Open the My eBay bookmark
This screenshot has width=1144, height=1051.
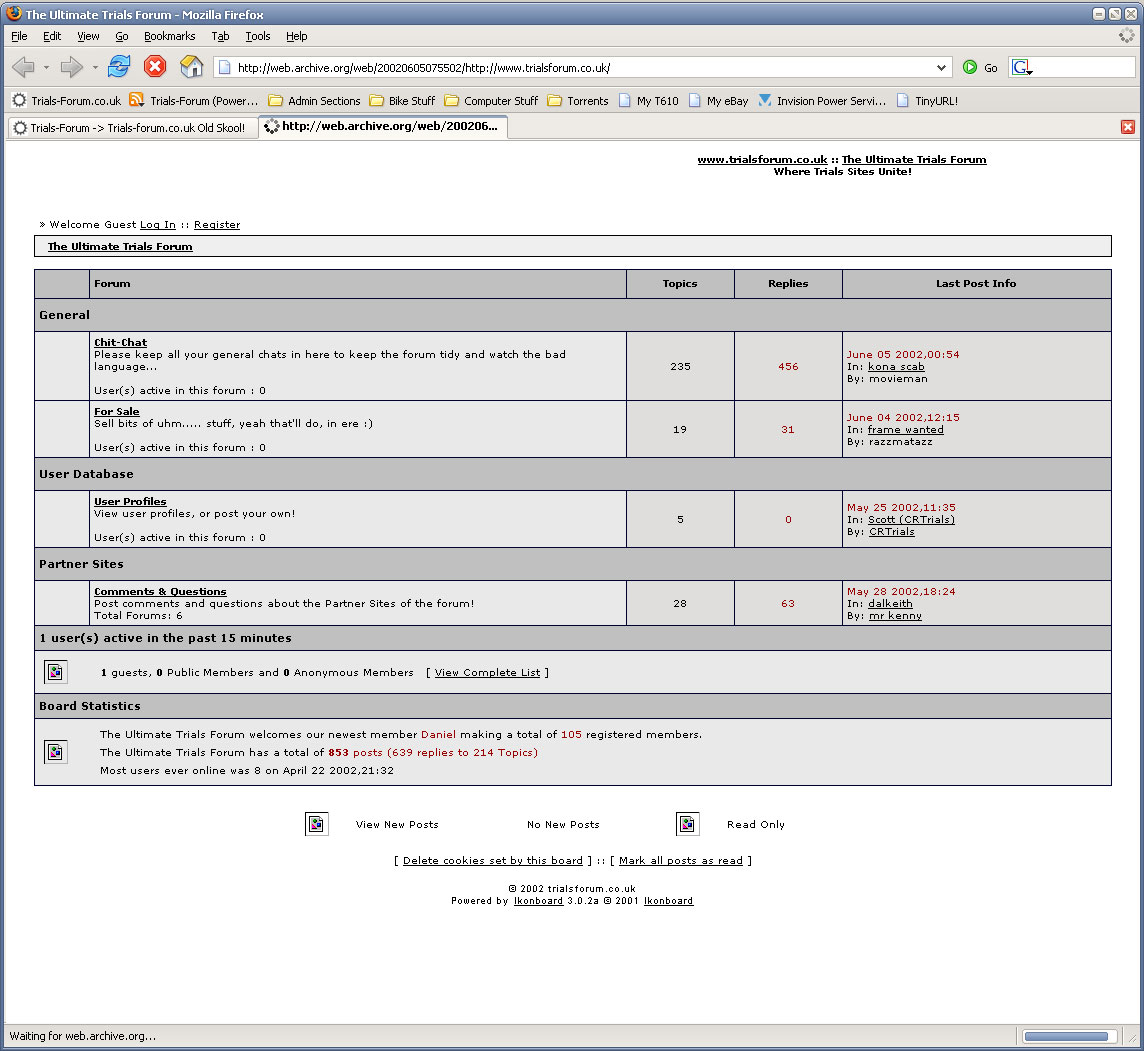point(719,101)
